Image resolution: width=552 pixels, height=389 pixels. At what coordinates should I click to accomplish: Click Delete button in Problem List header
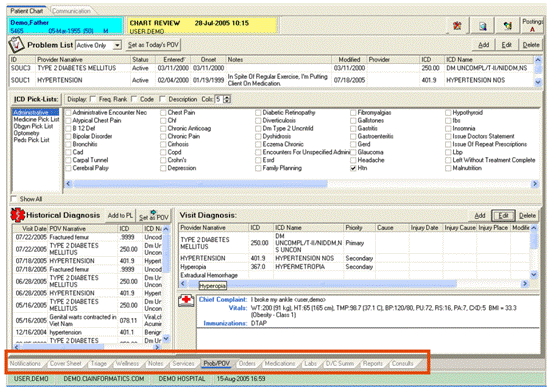point(531,45)
